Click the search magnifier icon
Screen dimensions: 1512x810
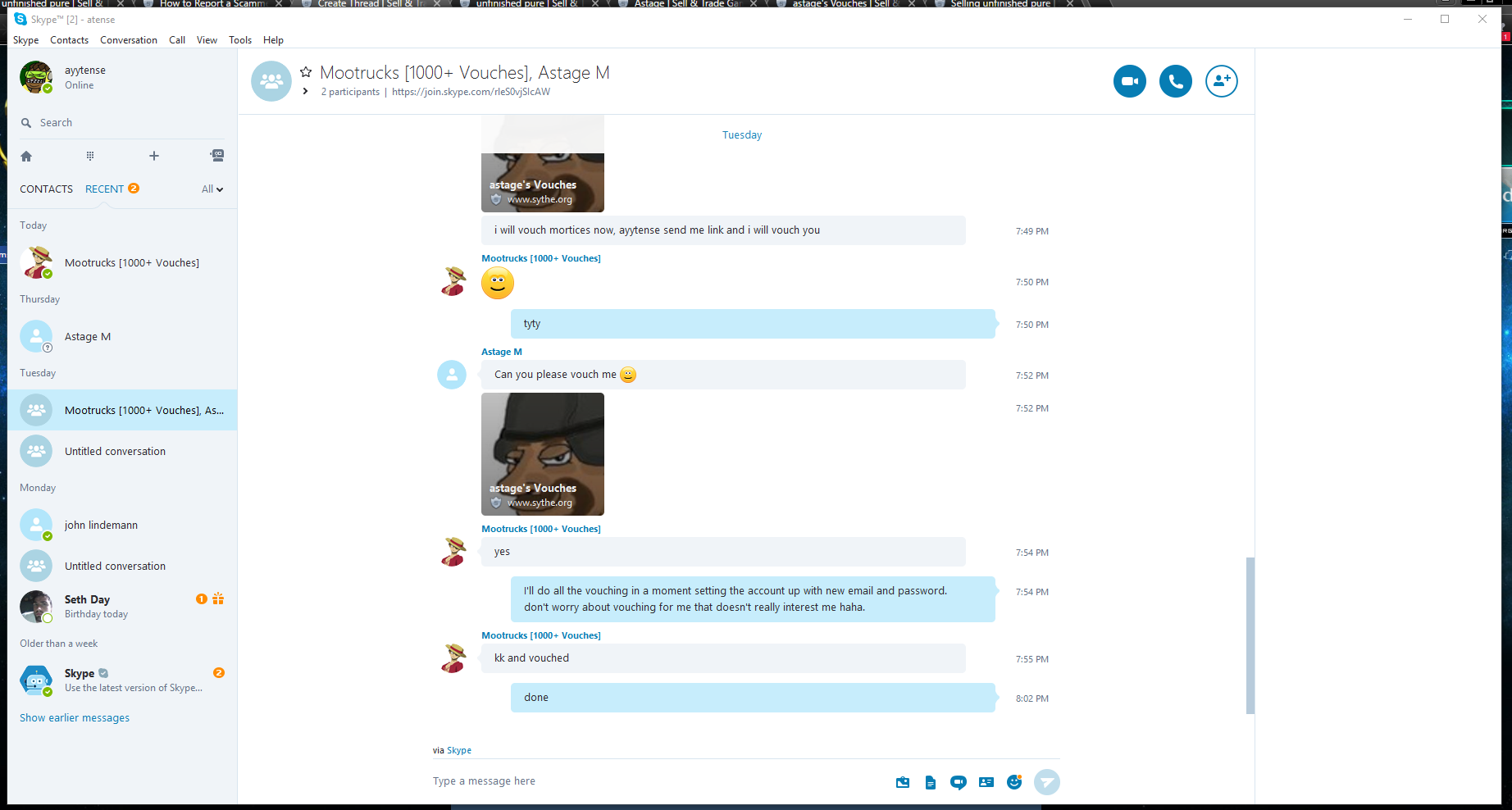coord(26,123)
